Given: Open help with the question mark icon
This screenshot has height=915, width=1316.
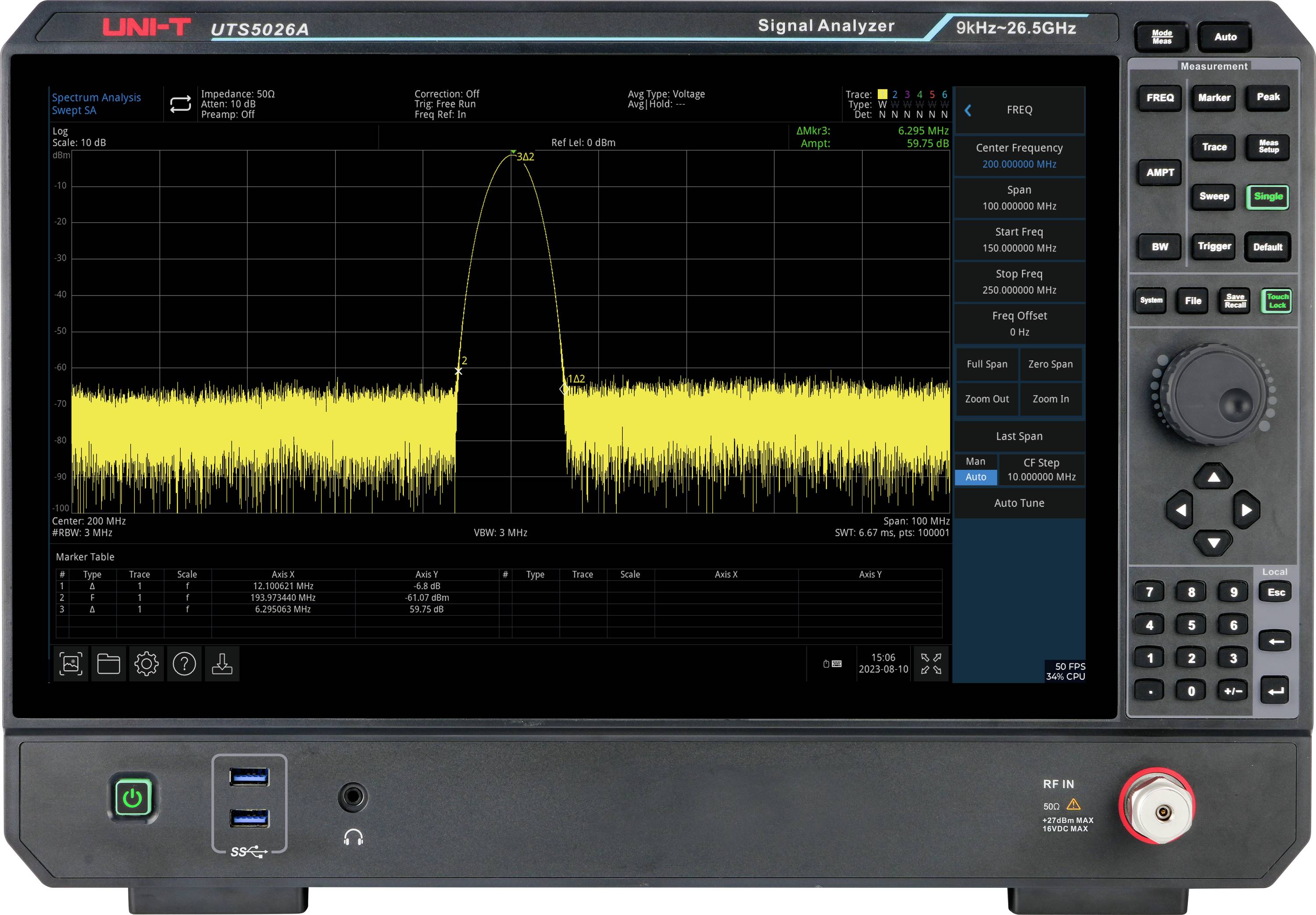Looking at the screenshot, I should tap(184, 664).
